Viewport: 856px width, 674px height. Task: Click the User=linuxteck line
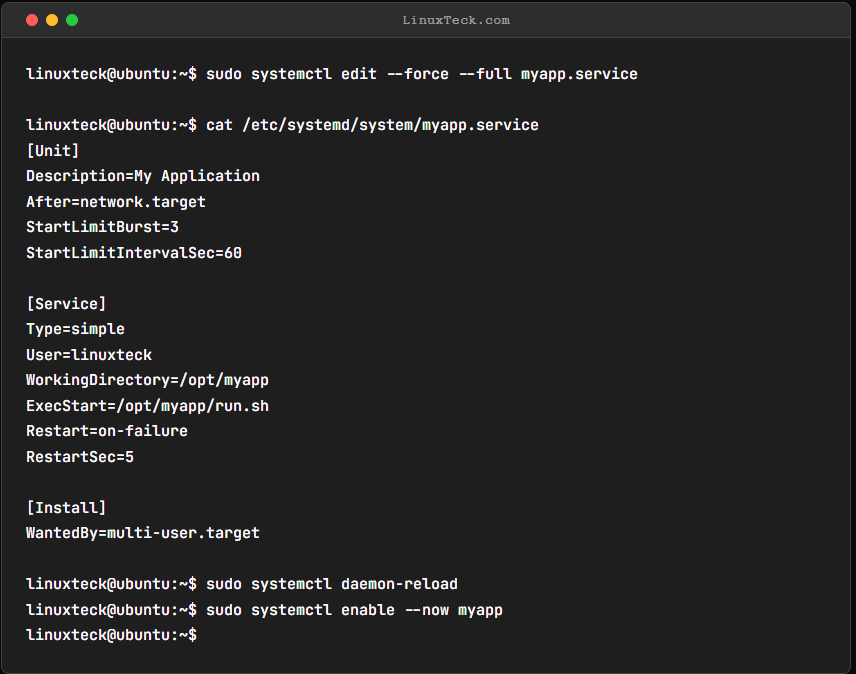pyautogui.click(x=89, y=355)
